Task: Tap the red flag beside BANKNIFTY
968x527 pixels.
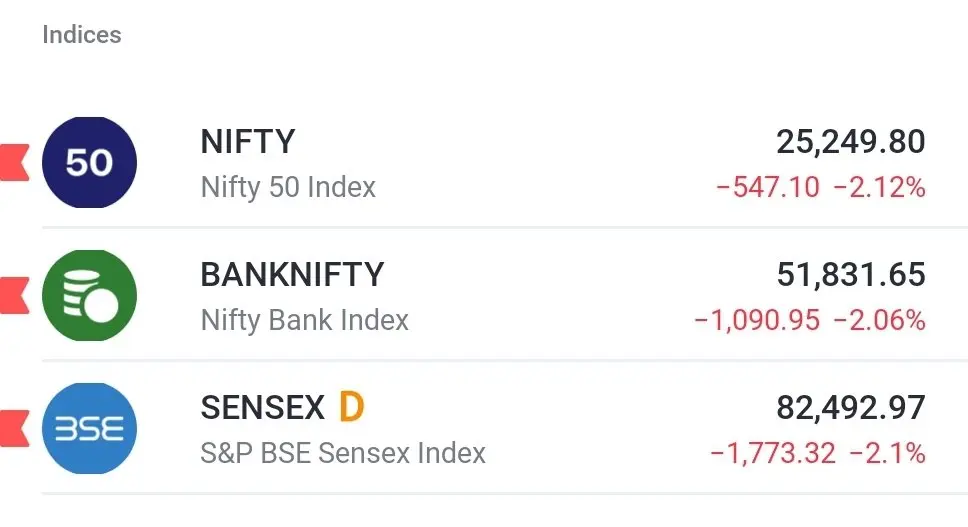Action: point(14,296)
